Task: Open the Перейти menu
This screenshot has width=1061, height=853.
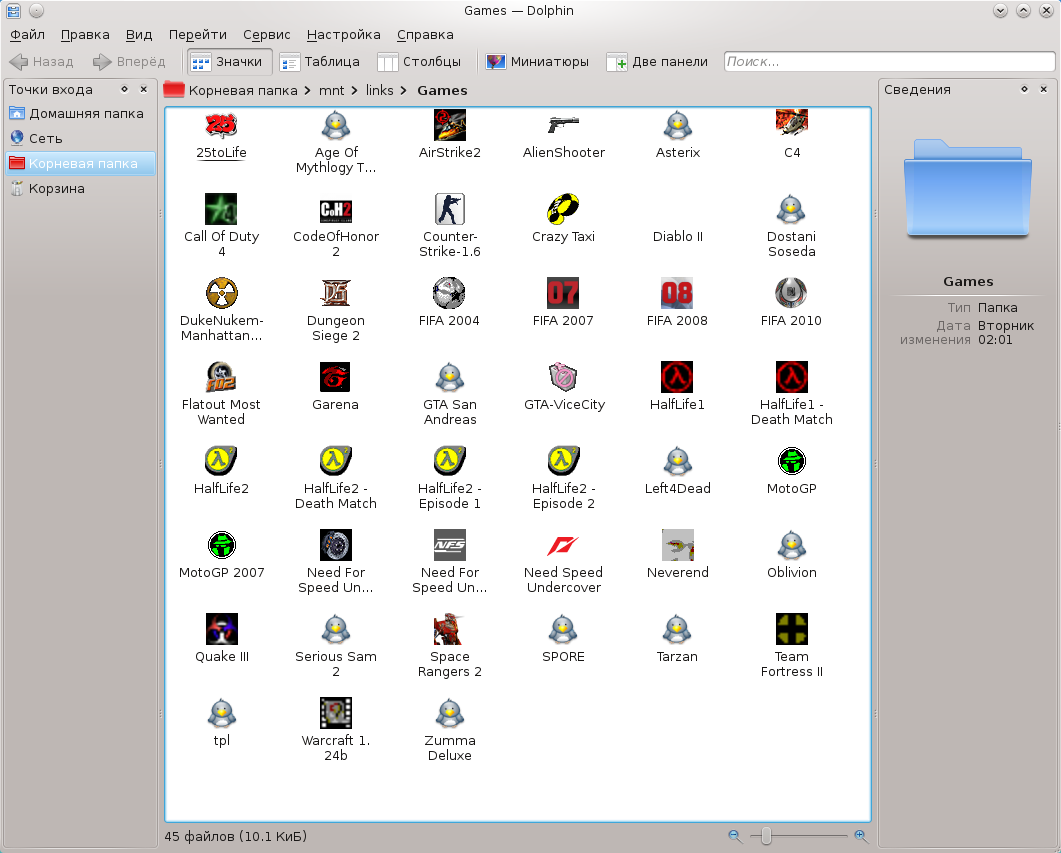Action: click(198, 34)
